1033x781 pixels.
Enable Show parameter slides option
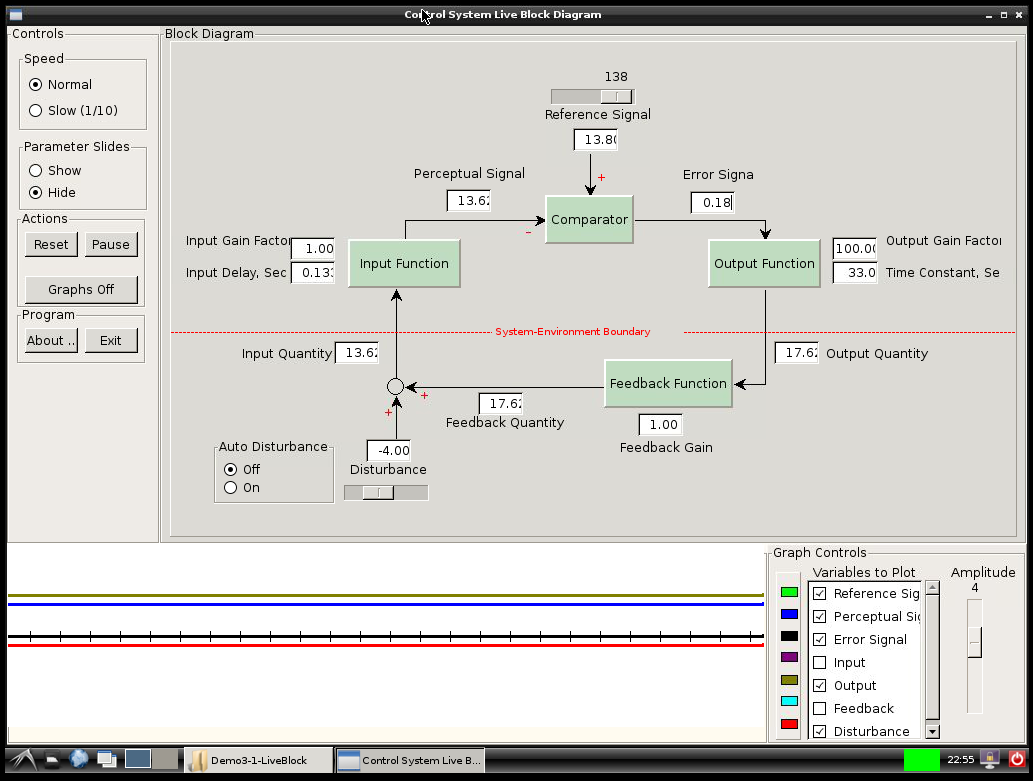pos(36,171)
